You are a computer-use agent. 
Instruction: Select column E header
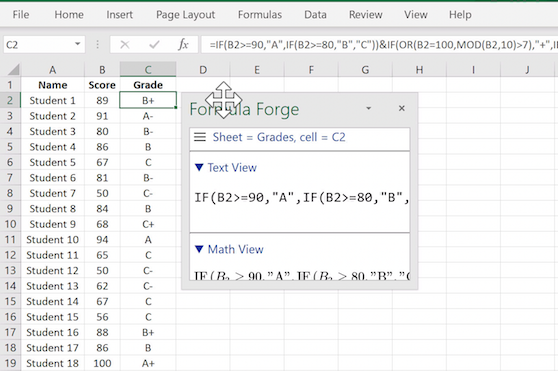click(257, 70)
